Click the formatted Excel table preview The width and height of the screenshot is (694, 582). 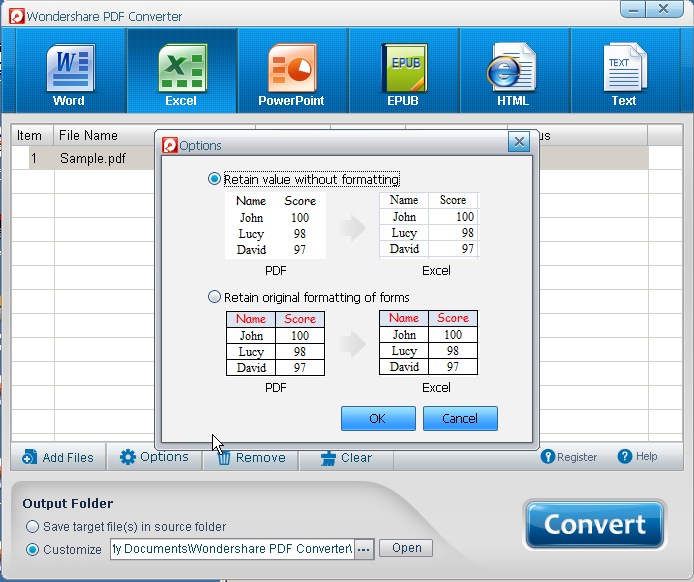click(428, 343)
